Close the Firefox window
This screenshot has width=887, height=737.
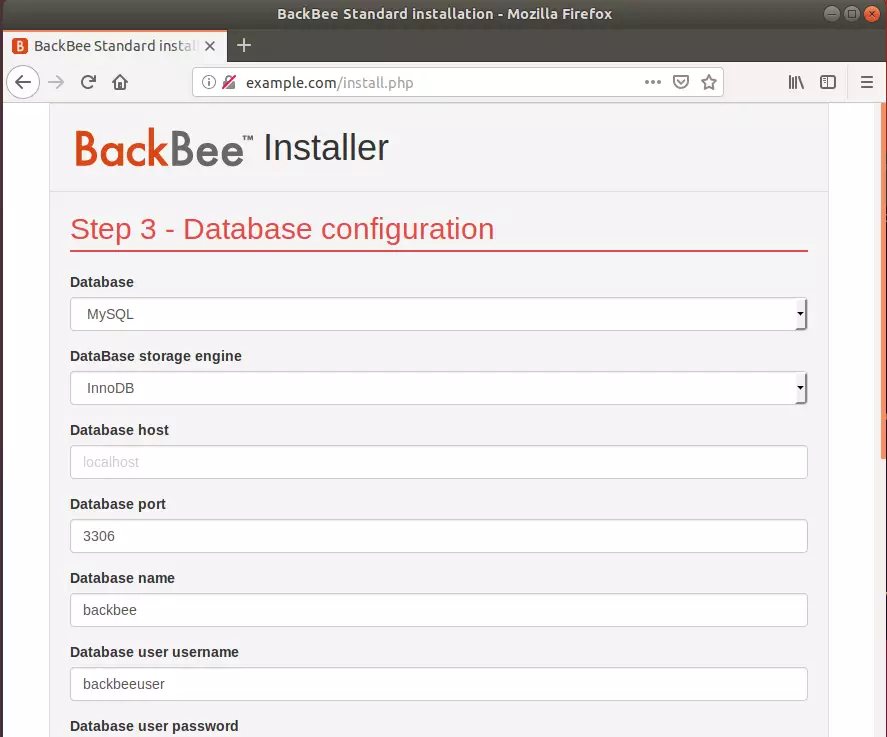click(x=872, y=14)
